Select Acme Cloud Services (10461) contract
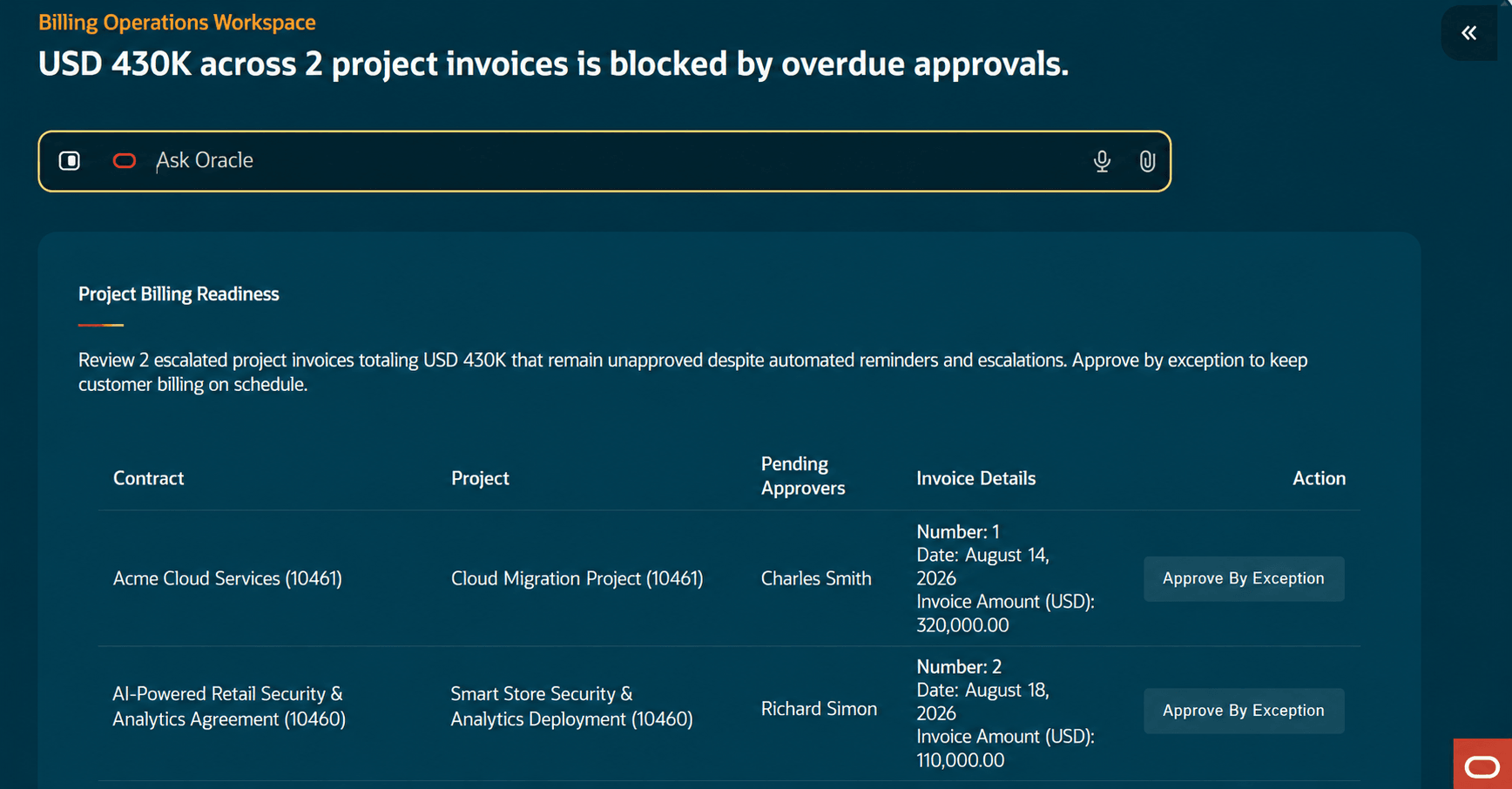The image size is (1512, 789). click(x=227, y=578)
